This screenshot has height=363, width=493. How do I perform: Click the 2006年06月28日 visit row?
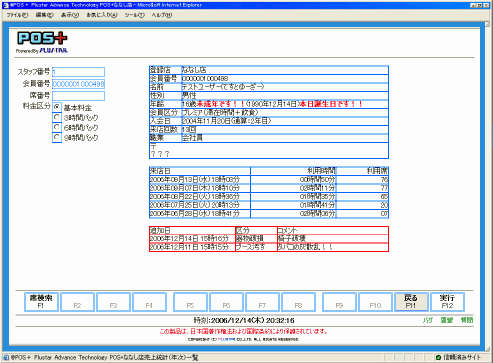pos(269,214)
